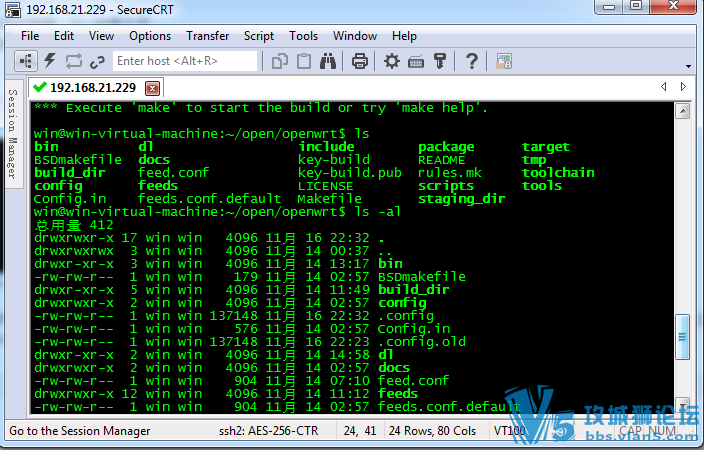Maximize the SecureCRT window
This screenshot has height=450, width=704.
click(x=636, y=6)
